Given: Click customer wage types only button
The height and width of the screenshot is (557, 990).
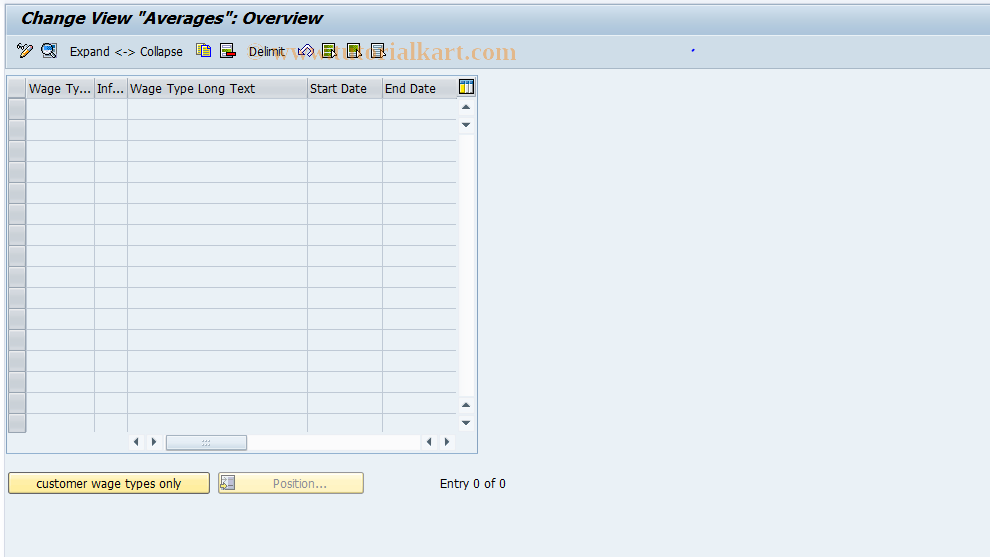Looking at the screenshot, I should point(109,484).
